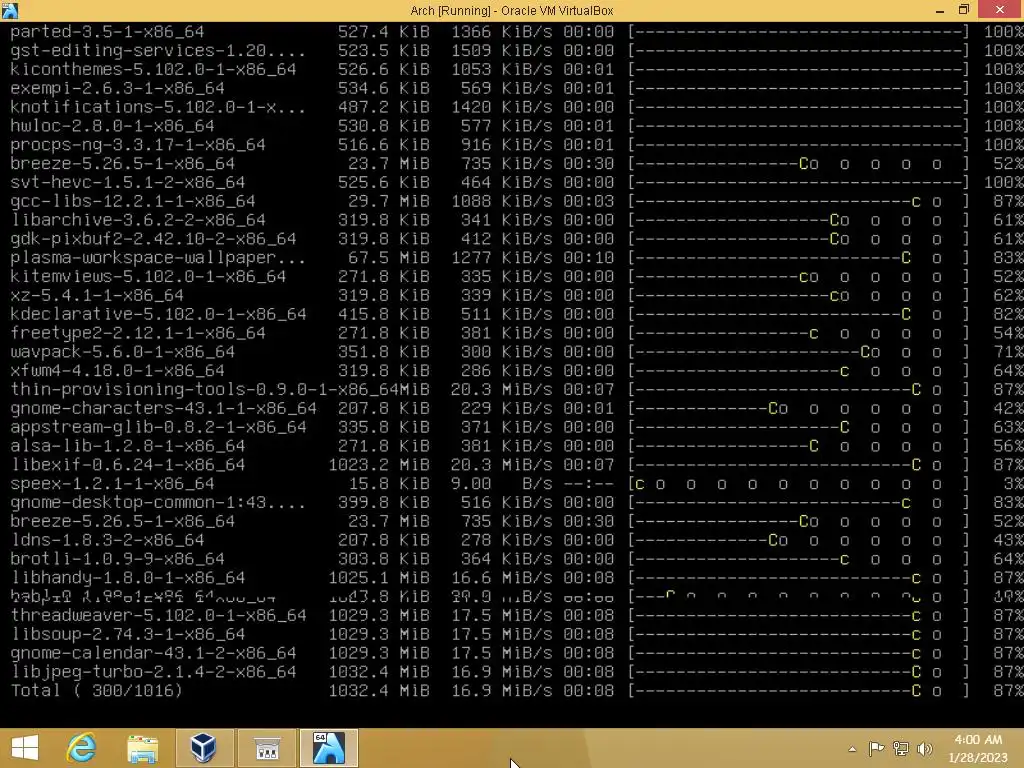Click date 1/28/2023 in the tray

click(978, 758)
